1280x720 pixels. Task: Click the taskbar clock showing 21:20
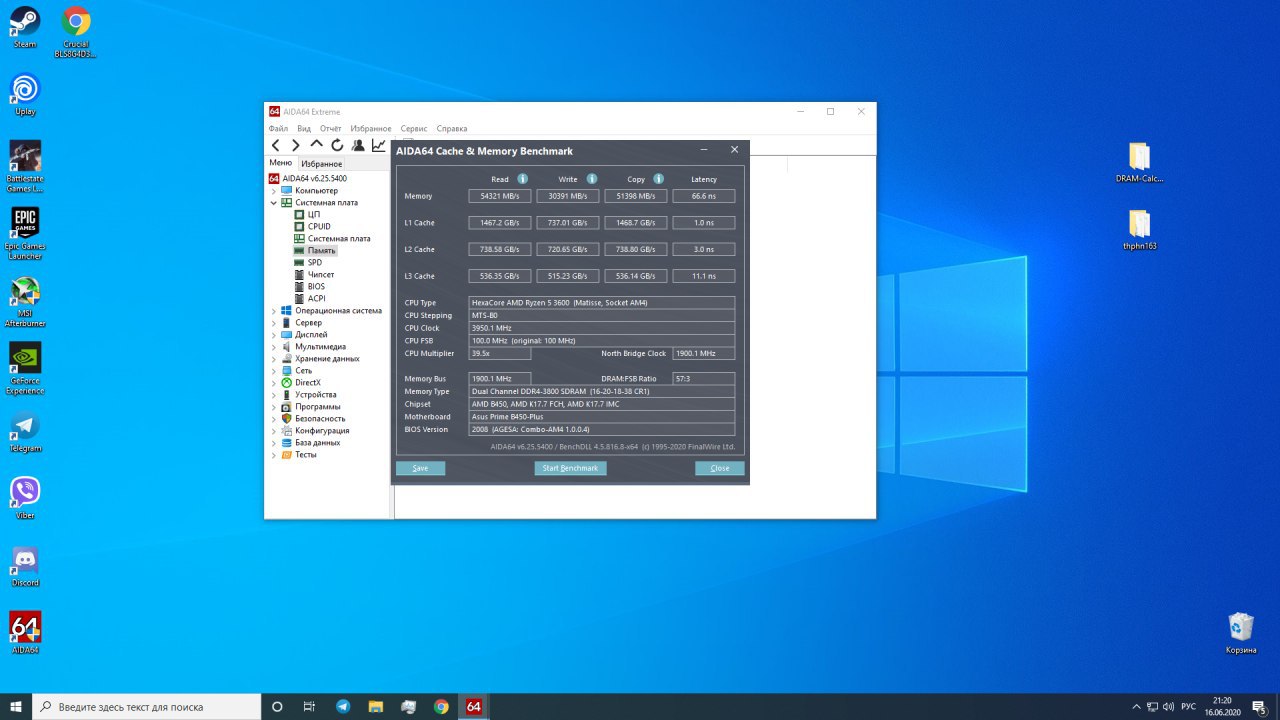pos(1222,706)
